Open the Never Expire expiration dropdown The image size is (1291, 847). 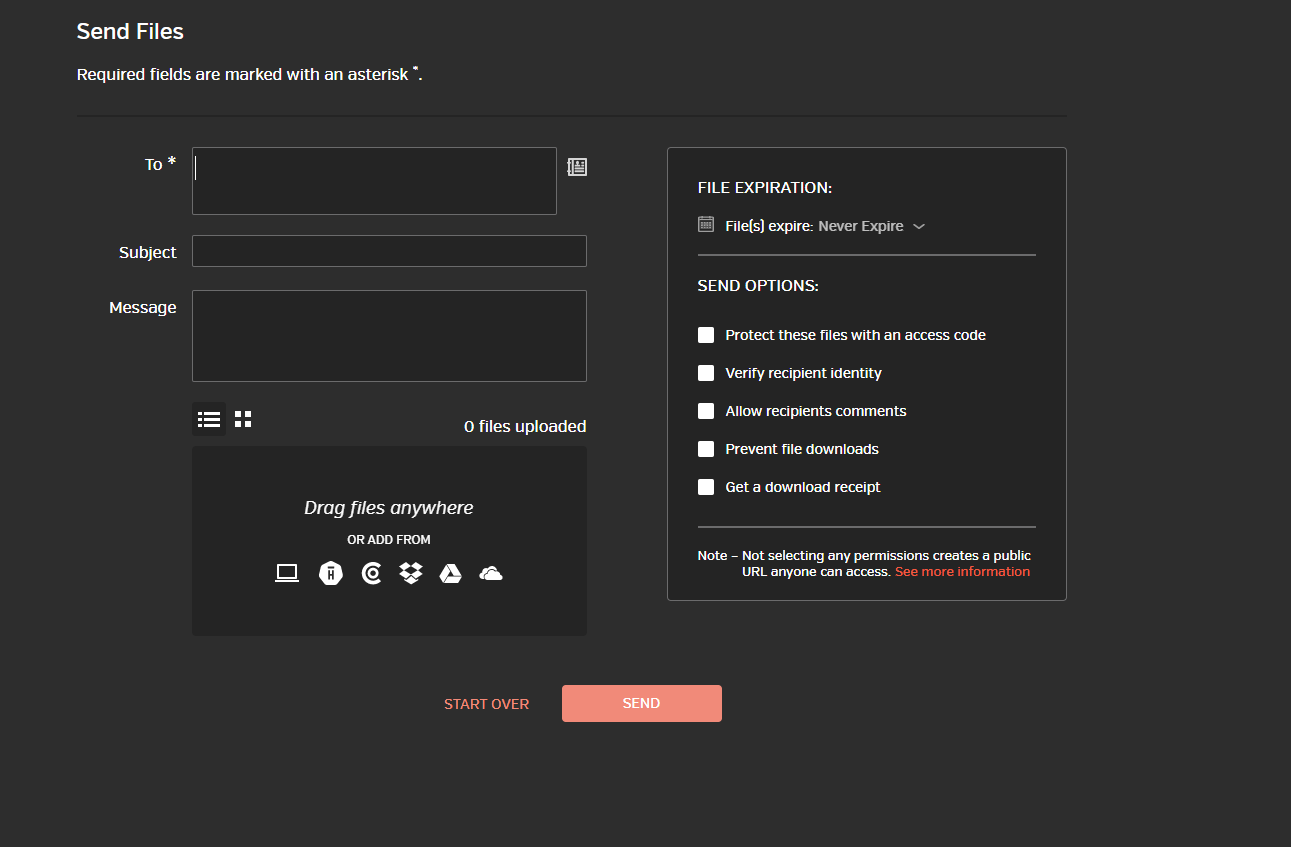coord(871,226)
